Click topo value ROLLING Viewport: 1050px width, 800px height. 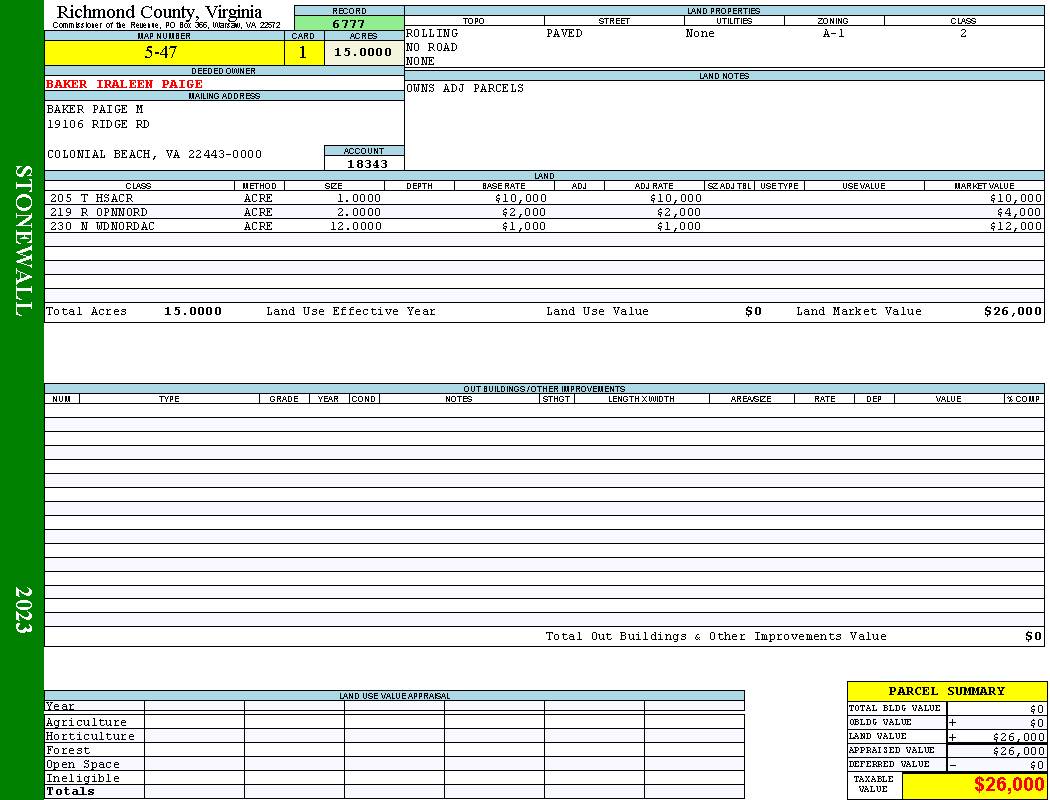pyautogui.click(x=432, y=33)
